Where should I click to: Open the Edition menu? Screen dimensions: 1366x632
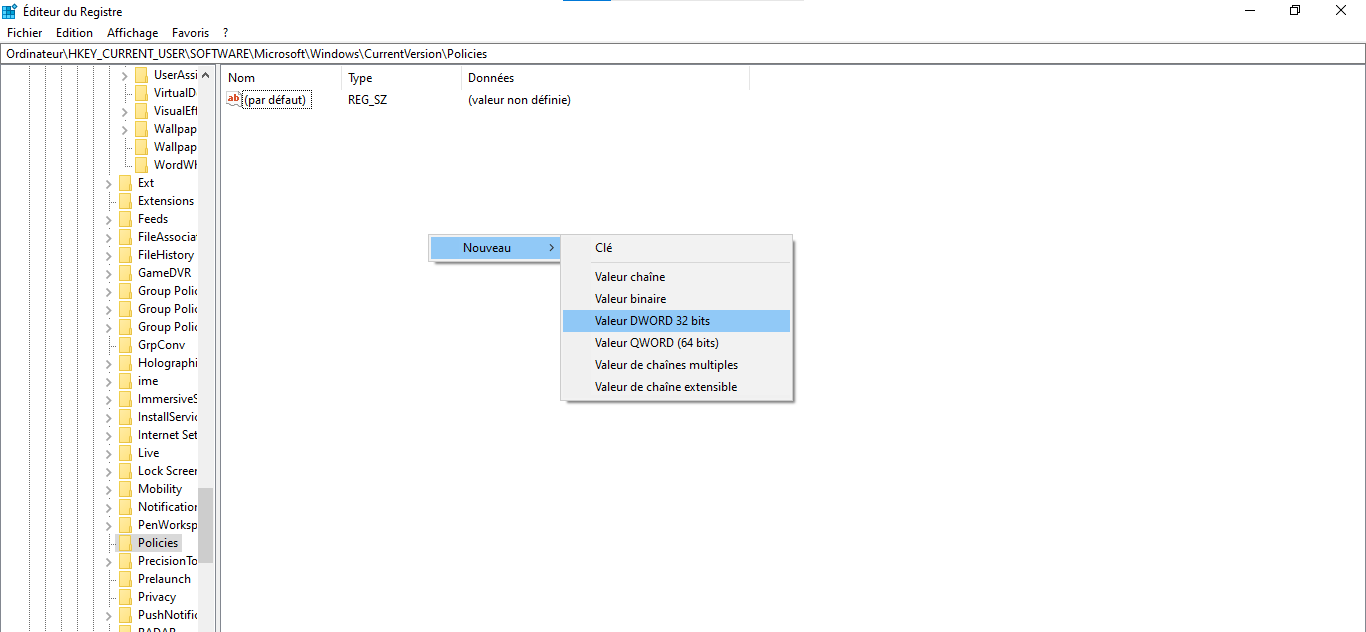point(74,32)
